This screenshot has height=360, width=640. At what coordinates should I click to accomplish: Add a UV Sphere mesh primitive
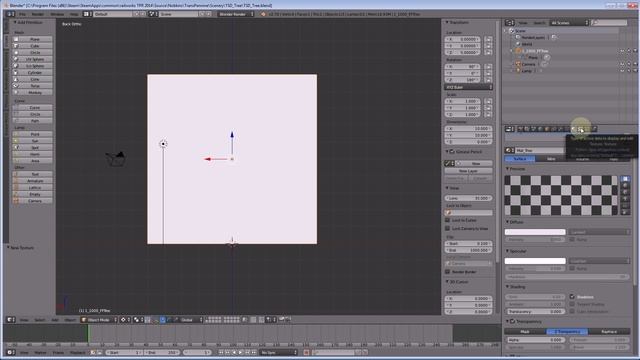pyautogui.click(x=33, y=59)
